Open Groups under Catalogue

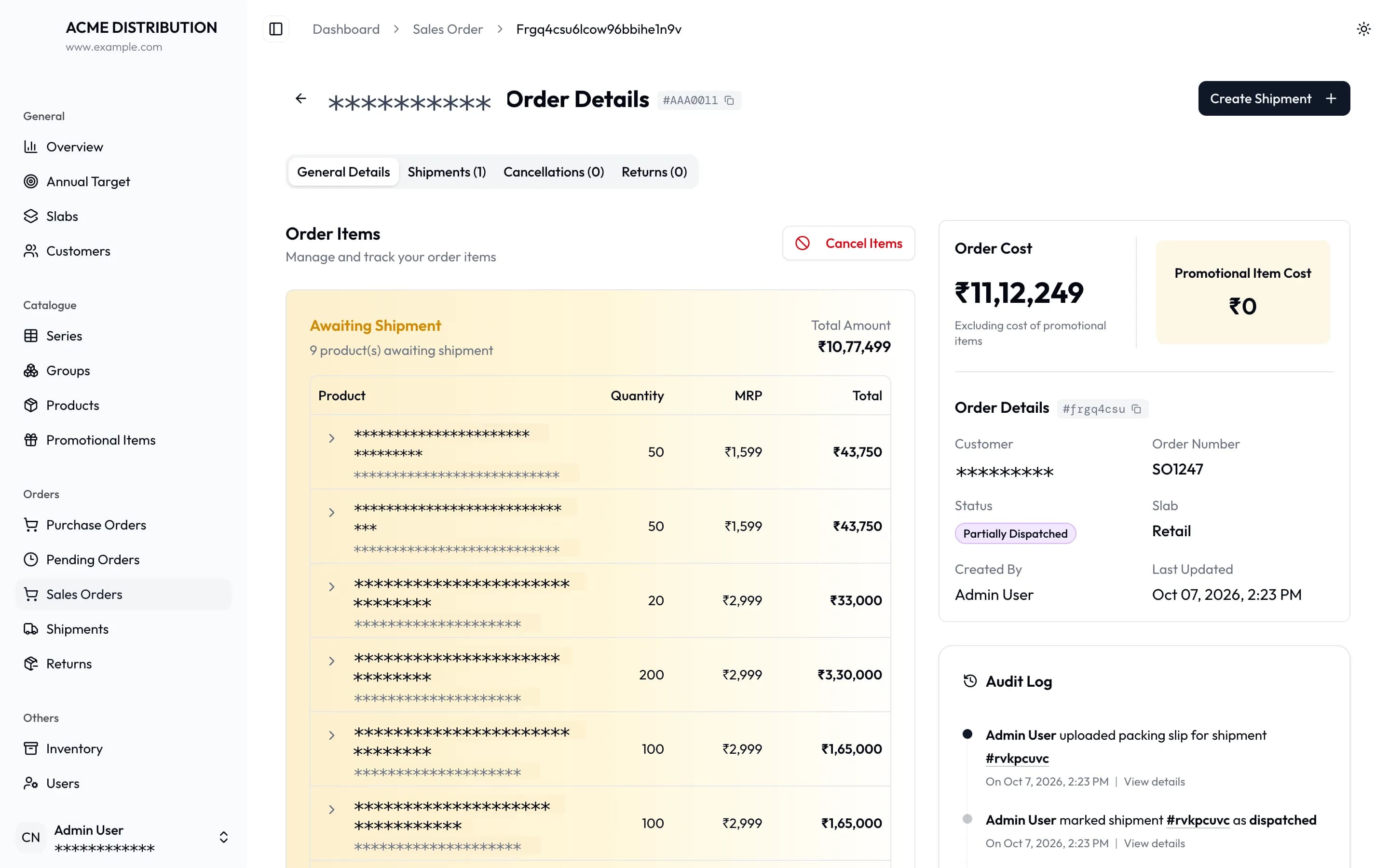pyautogui.click(x=123, y=370)
